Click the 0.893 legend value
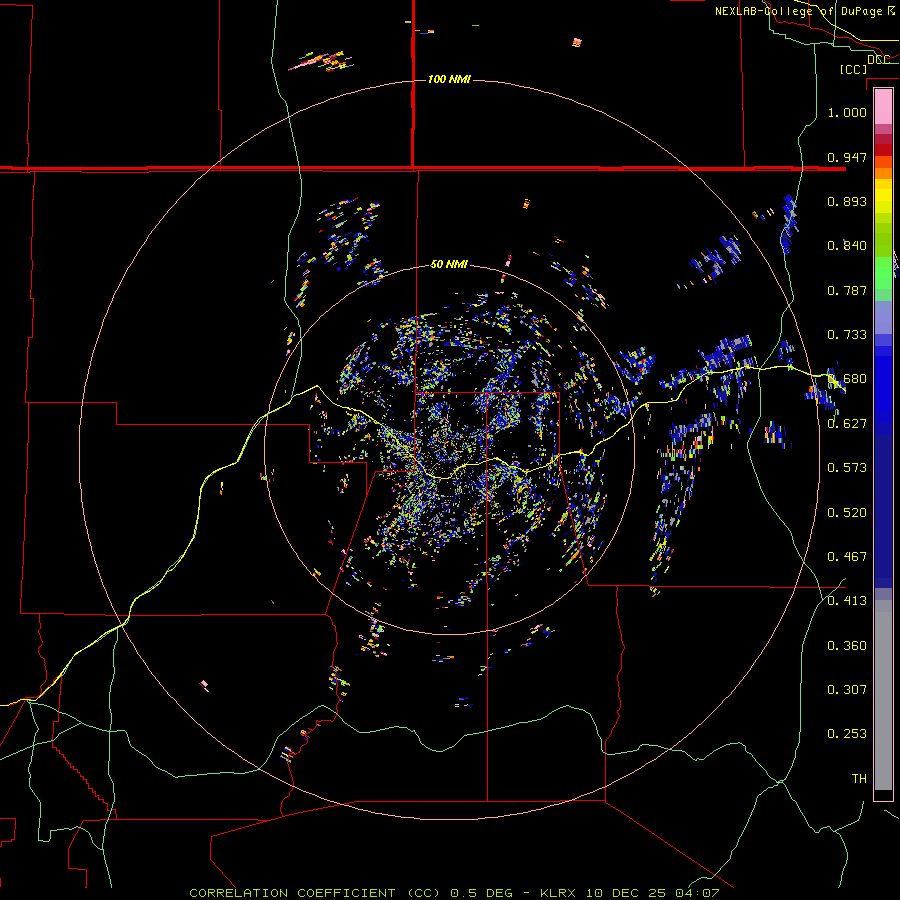 (847, 201)
